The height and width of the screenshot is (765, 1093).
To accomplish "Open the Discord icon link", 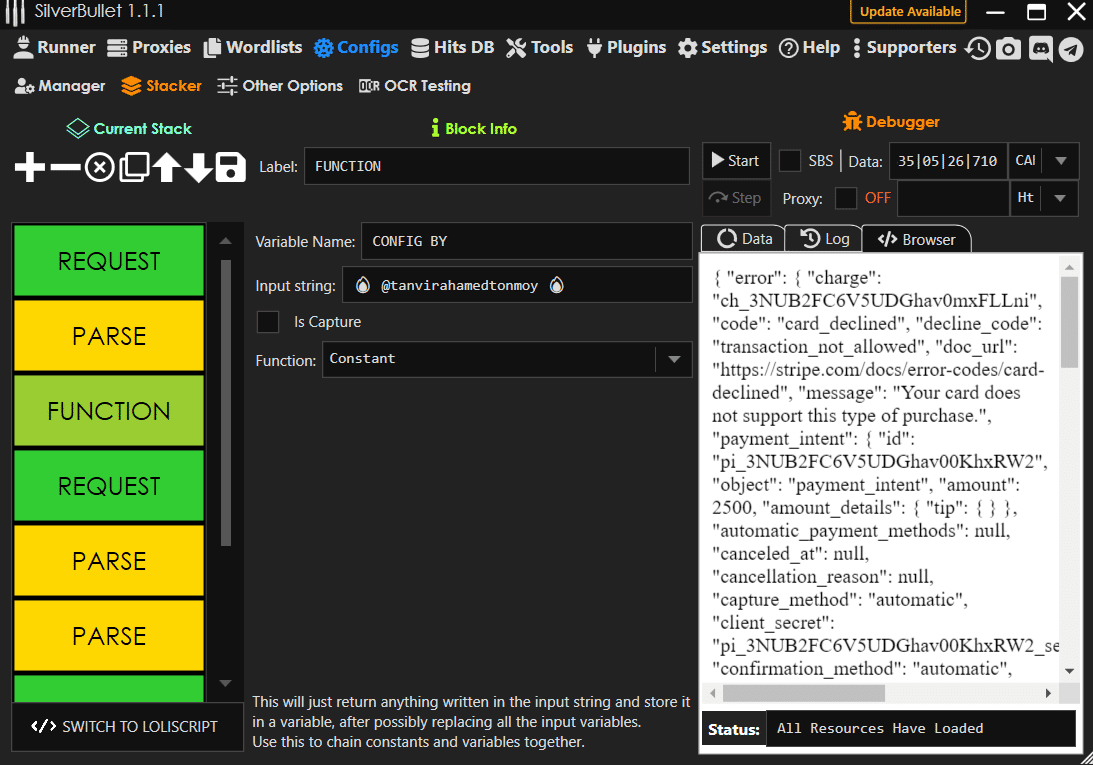I will pyautogui.click(x=1040, y=48).
